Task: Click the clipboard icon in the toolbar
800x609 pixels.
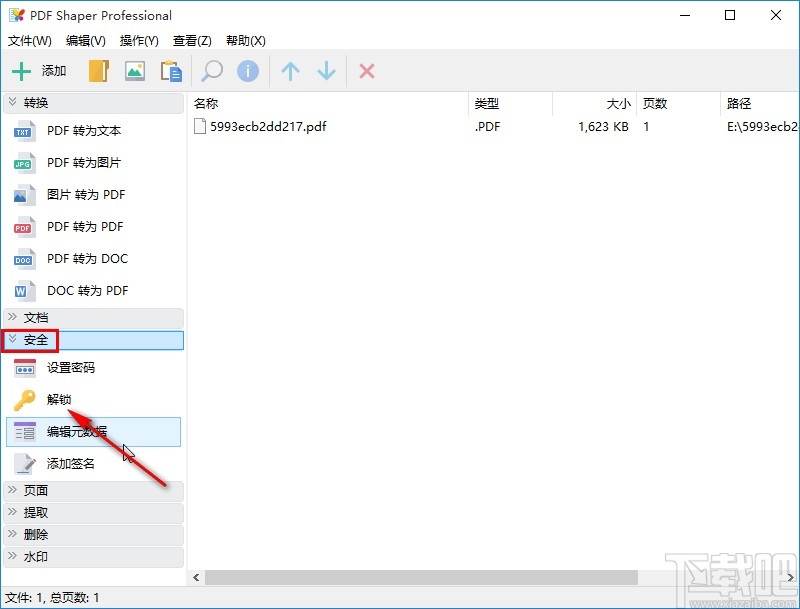Action: [x=170, y=70]
